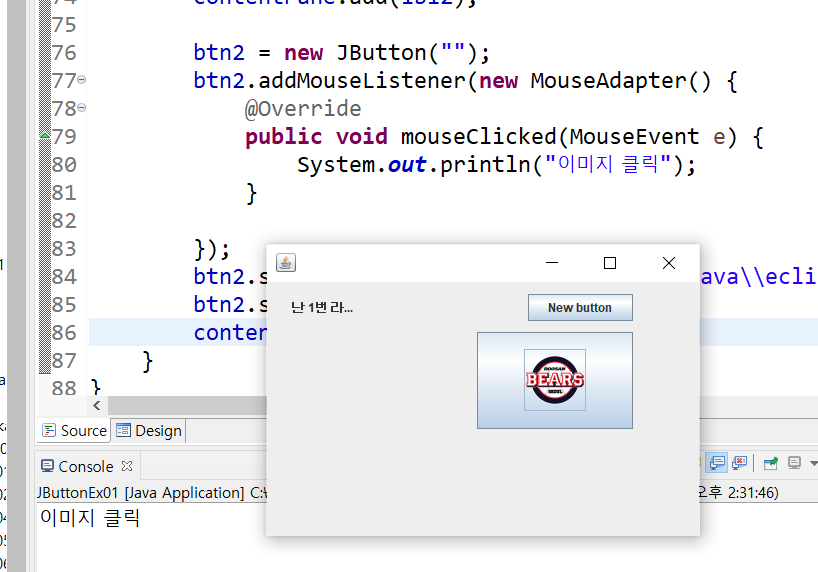Click override indicator triangle on line 79
The image size is (818, 572).
[x=45, y=136]
